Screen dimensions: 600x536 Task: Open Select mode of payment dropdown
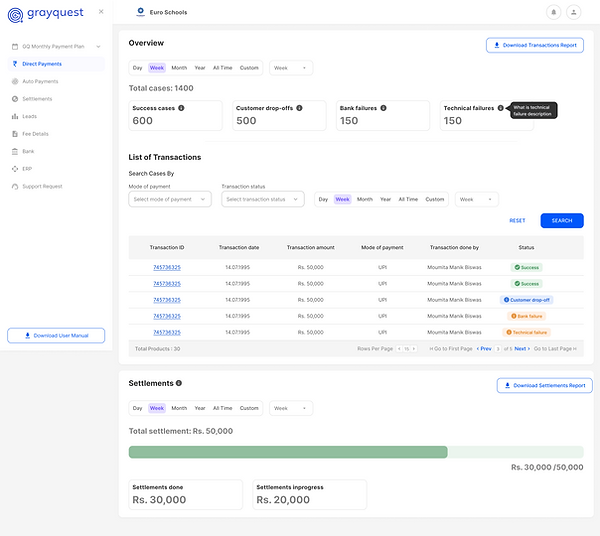170,199
